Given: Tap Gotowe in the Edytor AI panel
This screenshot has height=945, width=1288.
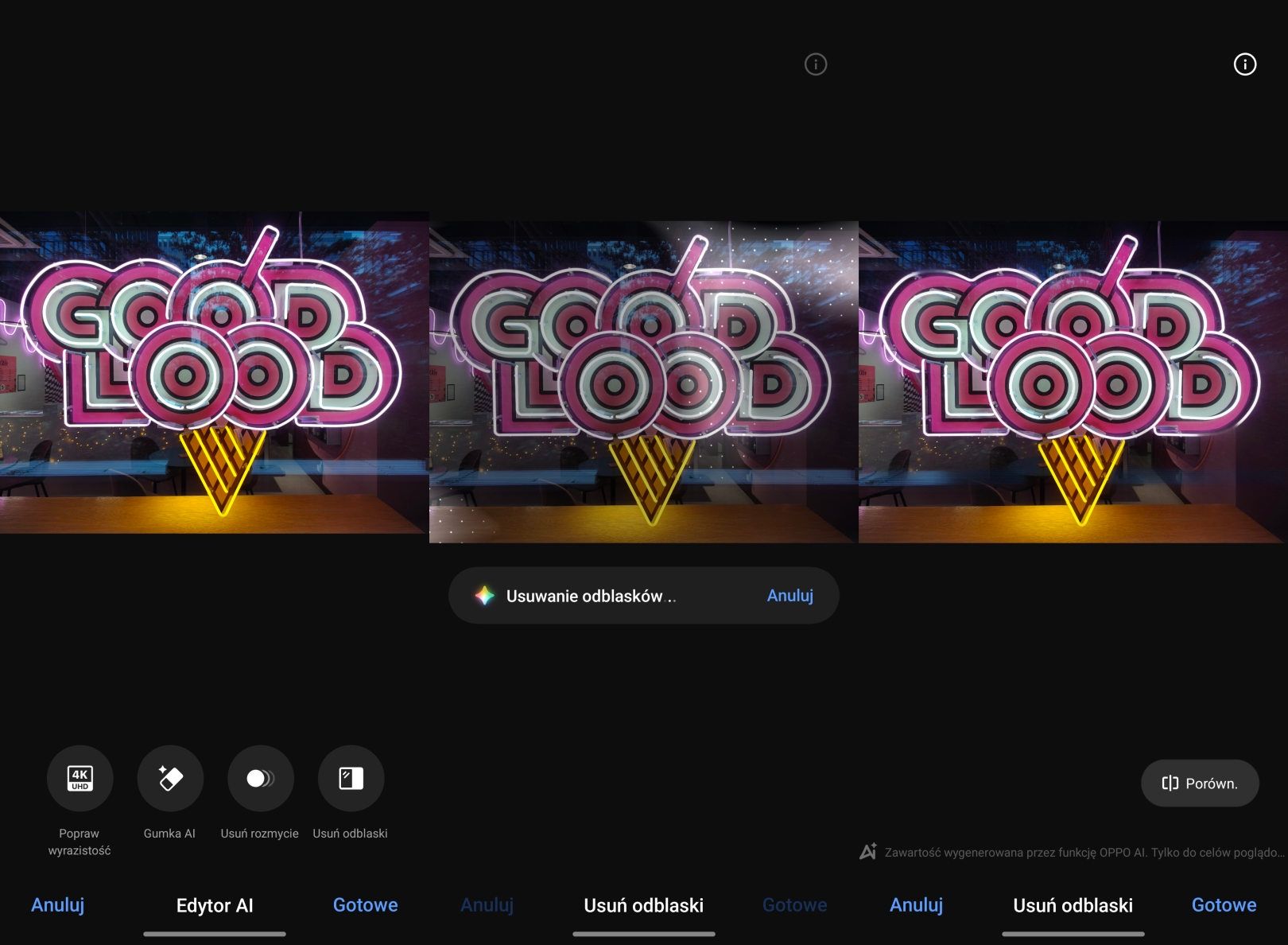Looking at the screenshot, I should point(366,905).
